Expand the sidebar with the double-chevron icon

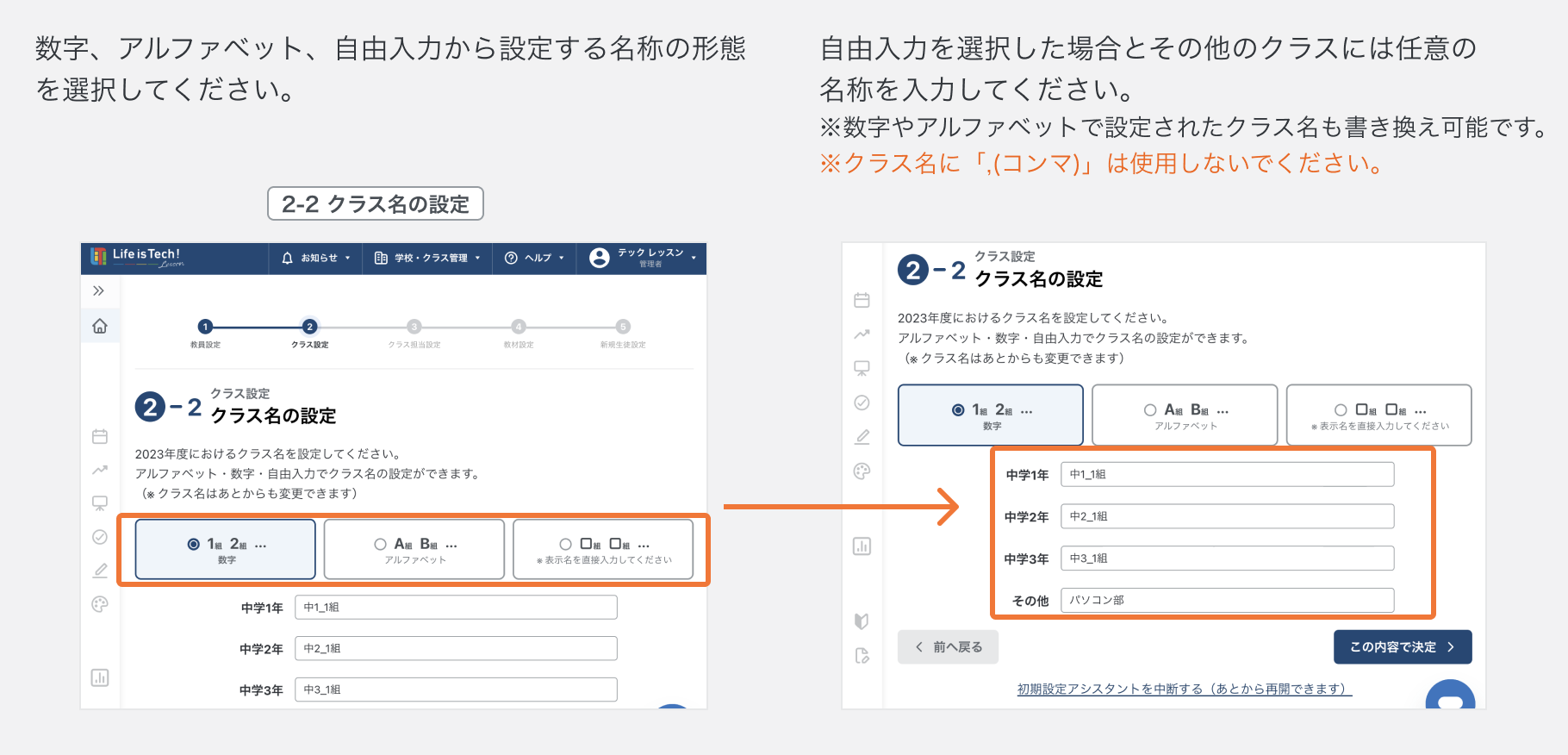99,290
